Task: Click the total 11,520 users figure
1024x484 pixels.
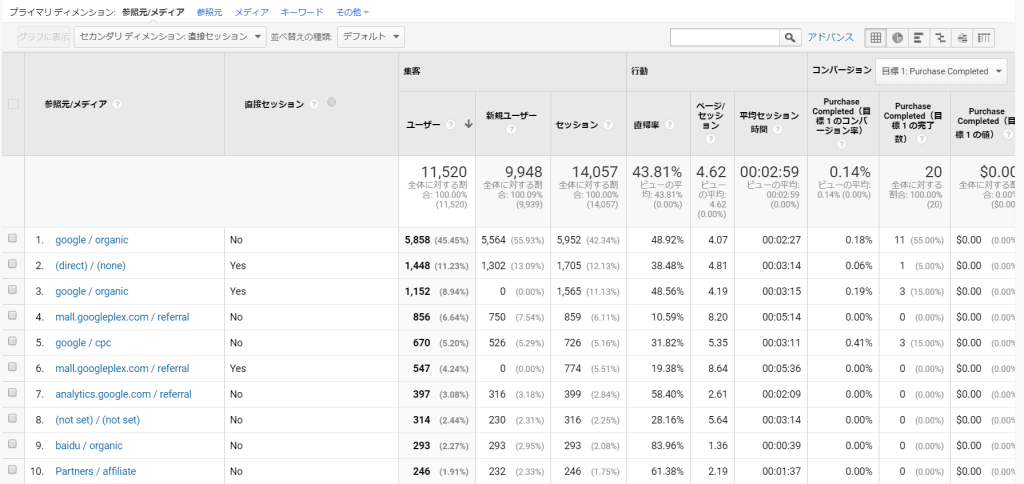Action: (x=444, y=172)
